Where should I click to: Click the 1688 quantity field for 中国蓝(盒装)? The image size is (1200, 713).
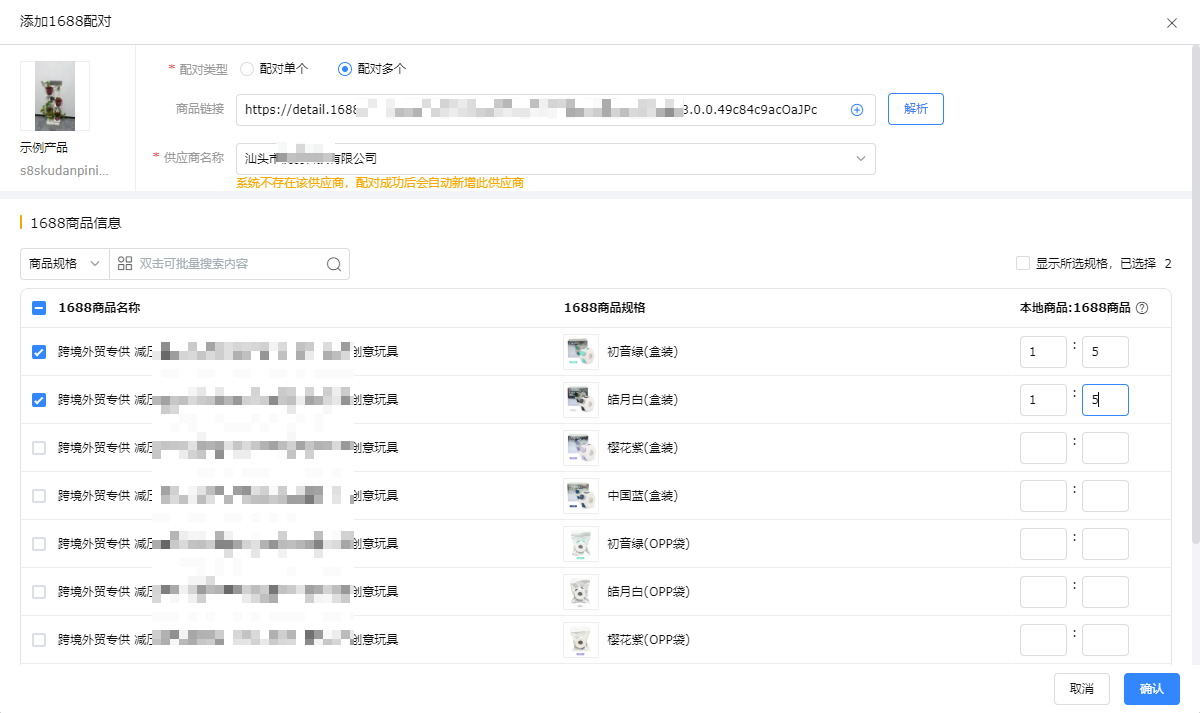point(1105,496)
